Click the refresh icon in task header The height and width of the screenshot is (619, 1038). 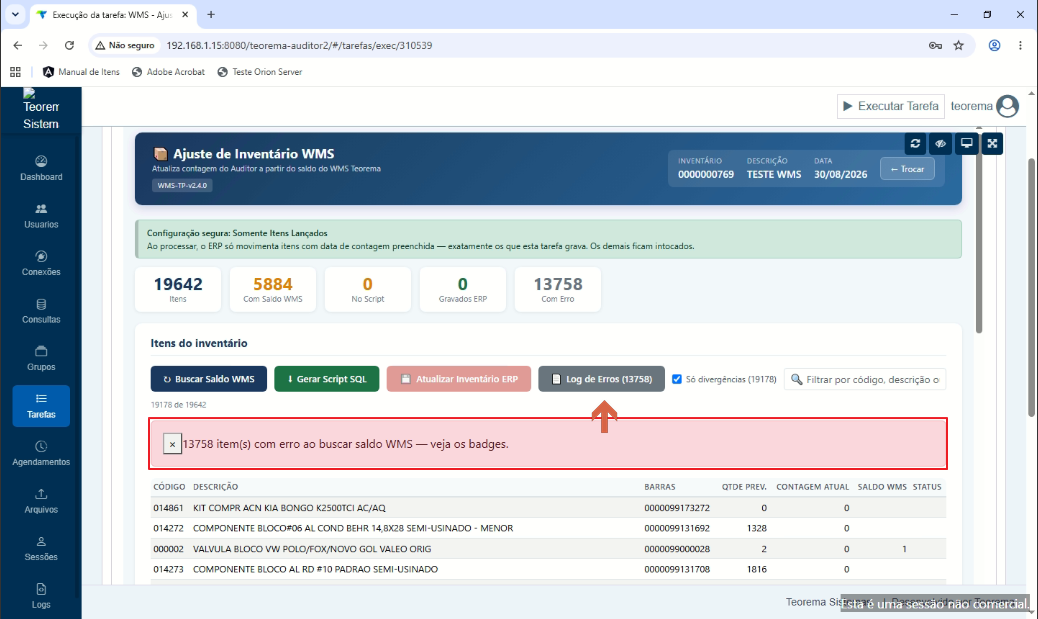pos(916,144)
